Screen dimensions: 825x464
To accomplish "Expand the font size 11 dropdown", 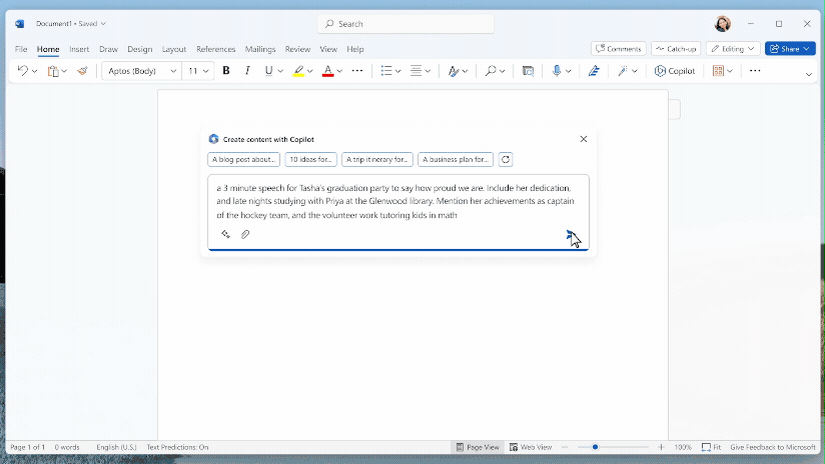I will (198, 71).
